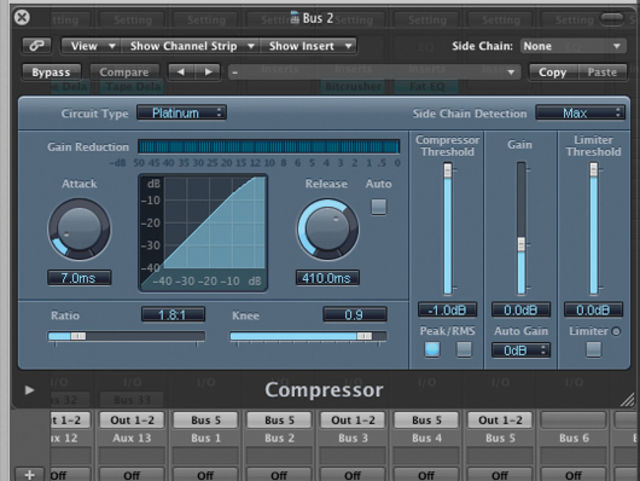
Task: Toggle the Auto release checkbox
Action: (378, 207)
